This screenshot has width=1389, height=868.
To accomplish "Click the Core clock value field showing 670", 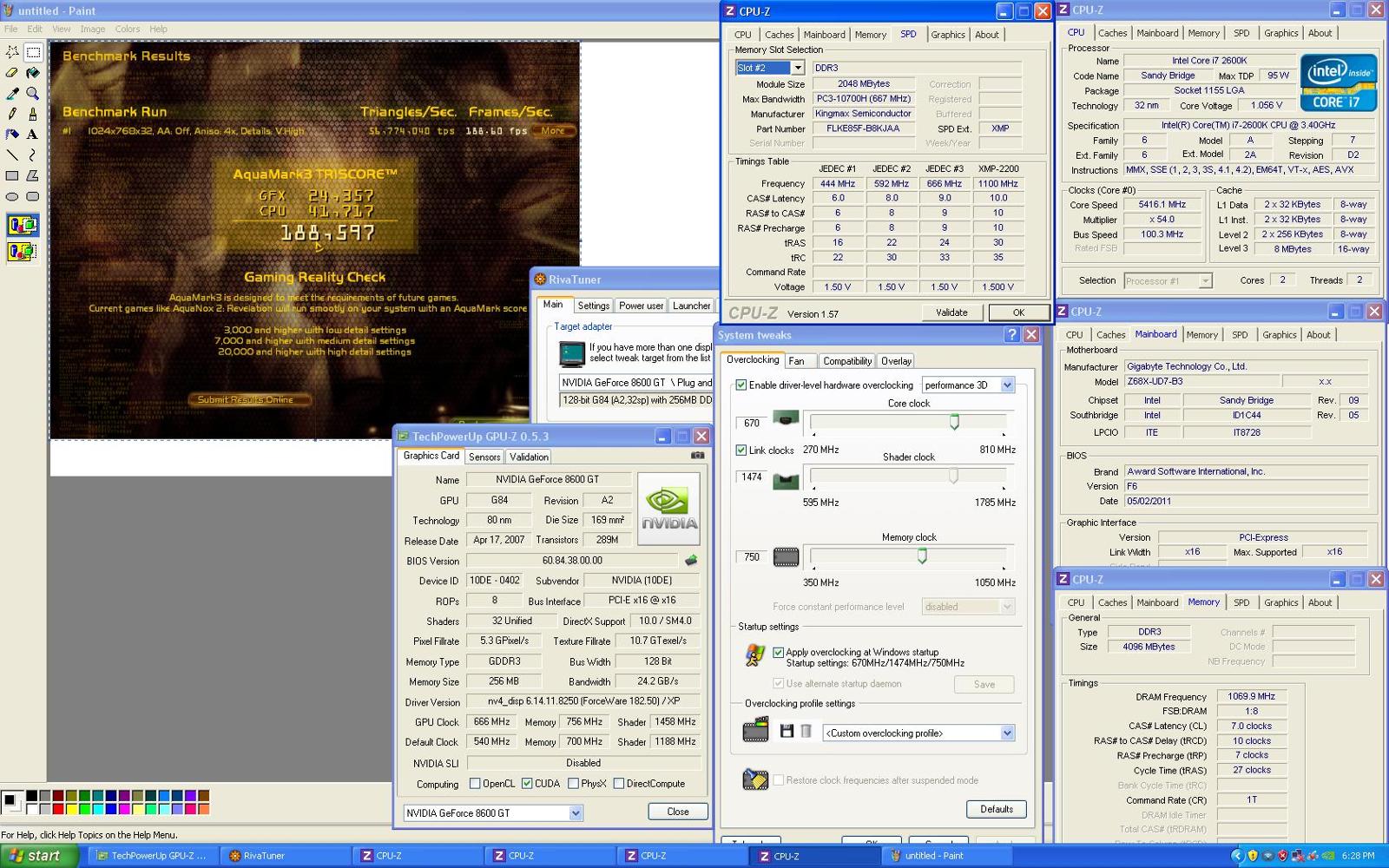I will [752, 423].
